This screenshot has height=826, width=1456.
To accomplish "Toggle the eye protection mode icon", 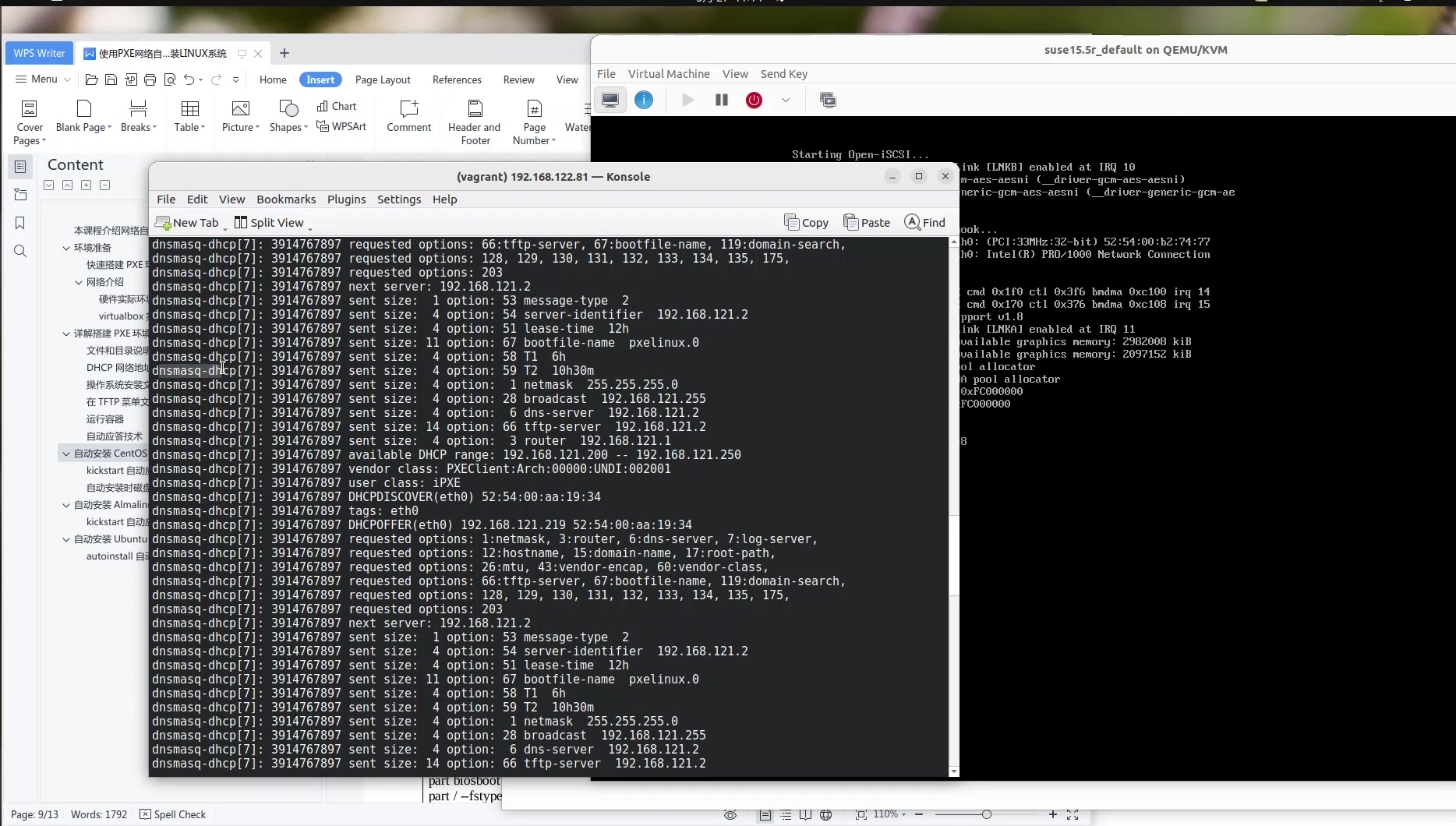I will pyautogui.click(x=730, y=815).
